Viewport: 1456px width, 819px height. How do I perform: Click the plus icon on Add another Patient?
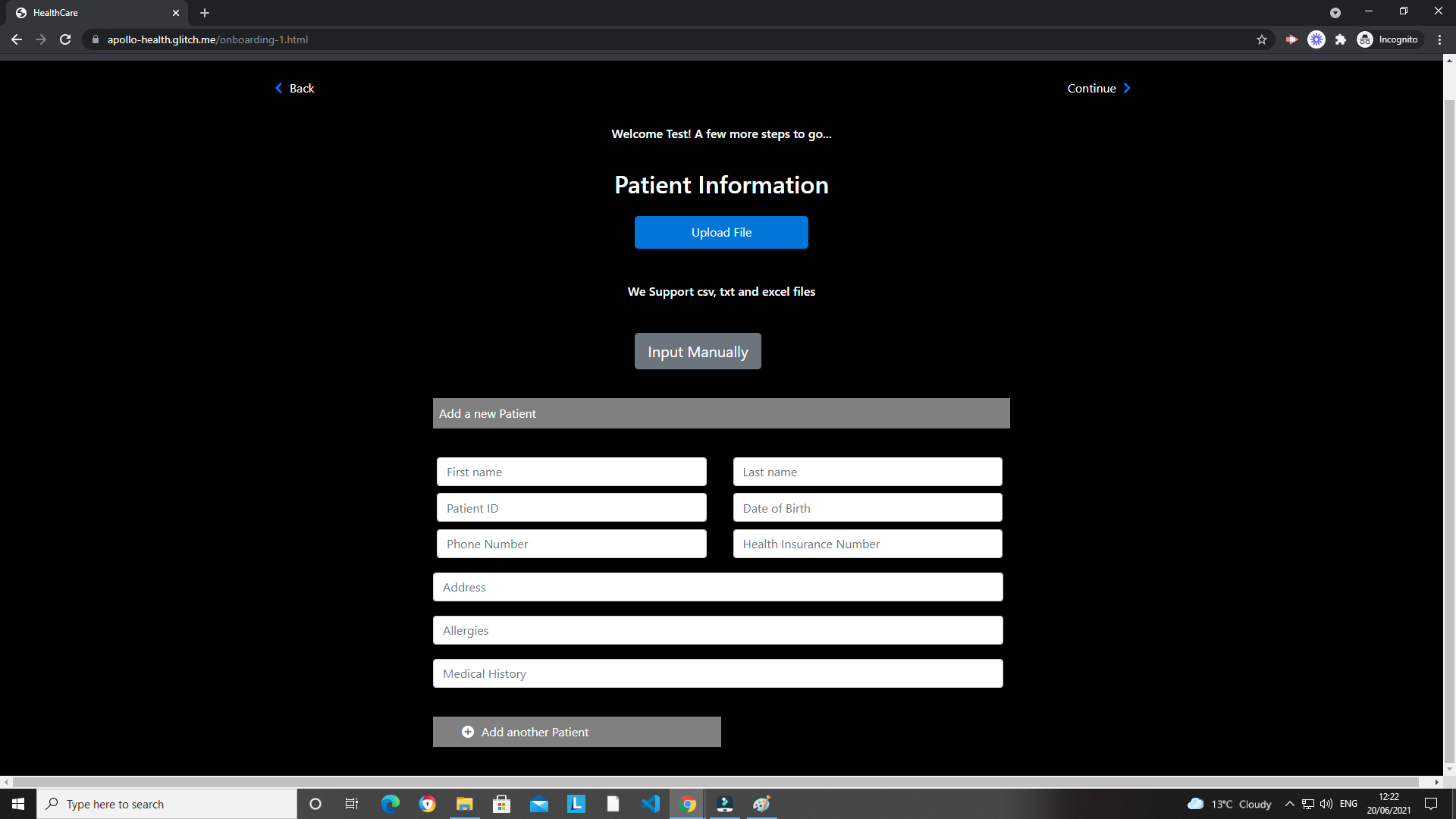pos(468,732)
